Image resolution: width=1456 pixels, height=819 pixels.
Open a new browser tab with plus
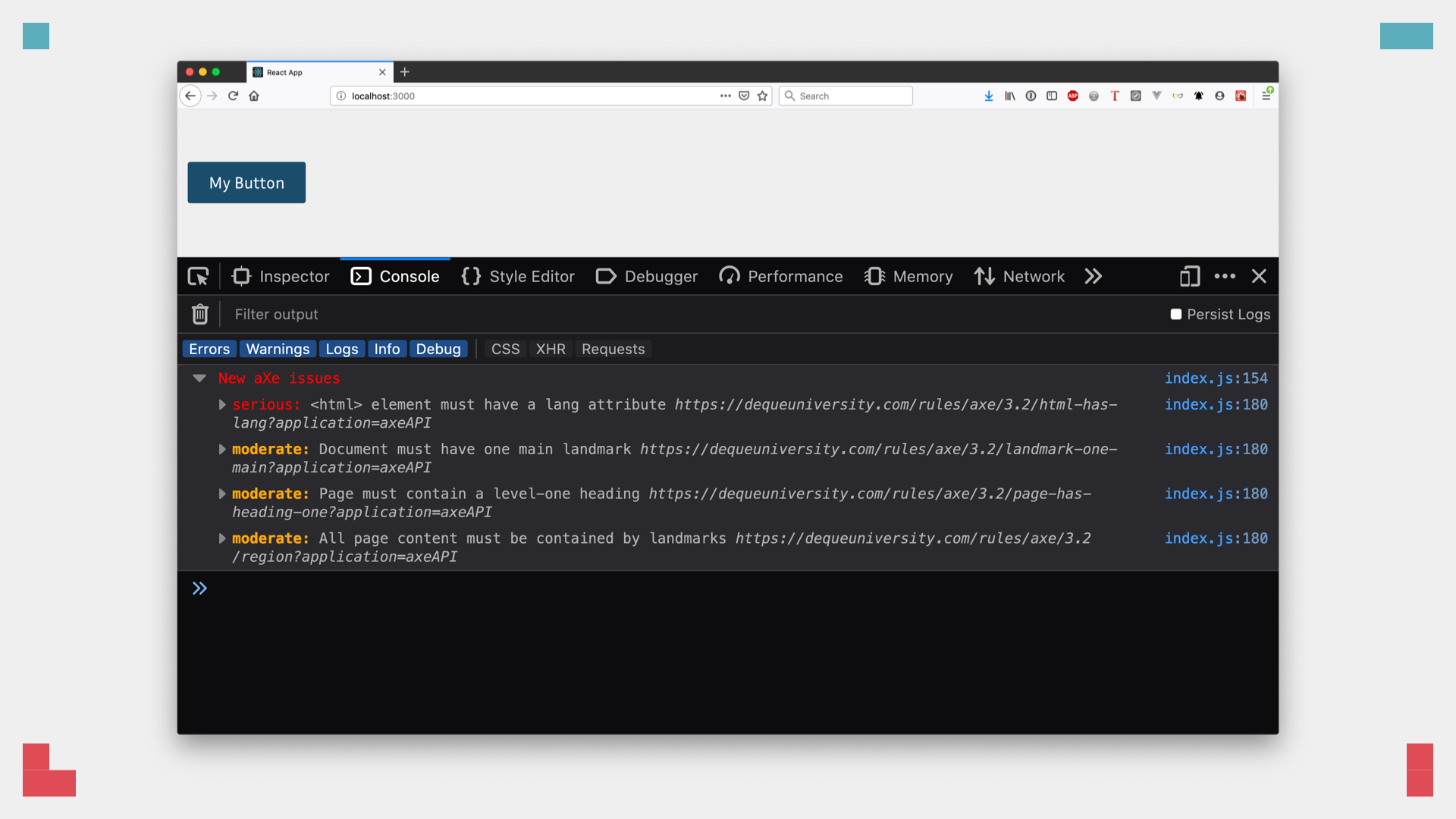405,72
